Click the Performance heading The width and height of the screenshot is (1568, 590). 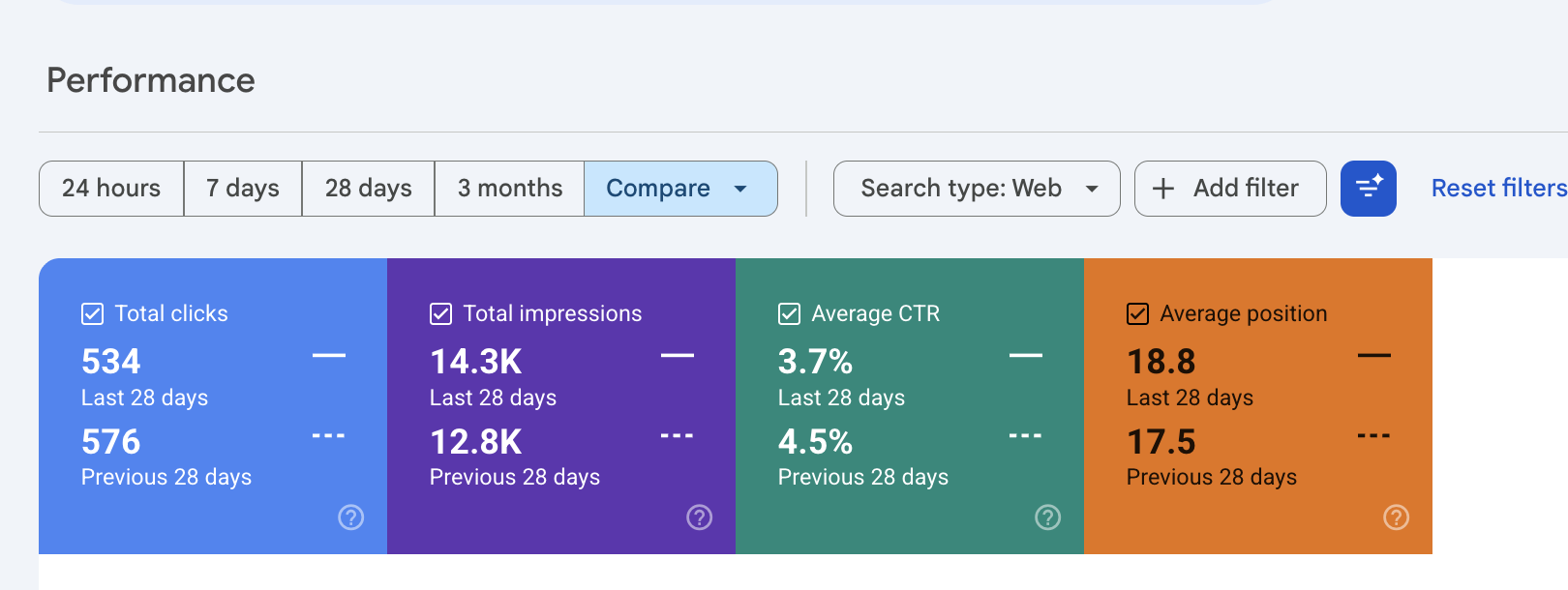point(151,80)
